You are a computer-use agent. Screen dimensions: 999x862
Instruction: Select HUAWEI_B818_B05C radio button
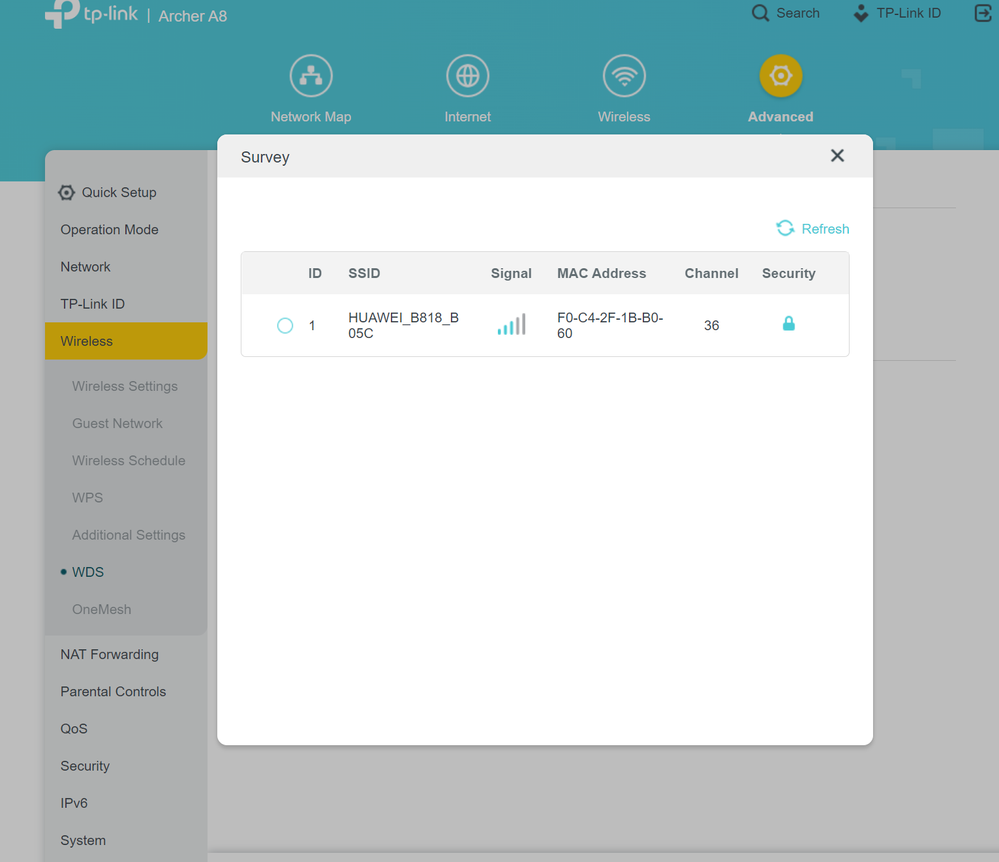coord(285,326)
